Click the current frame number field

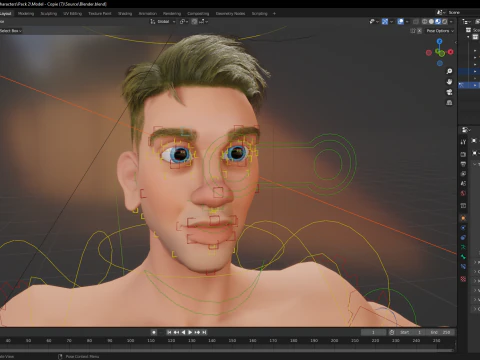pyautogui.click(x=373, y=332)
